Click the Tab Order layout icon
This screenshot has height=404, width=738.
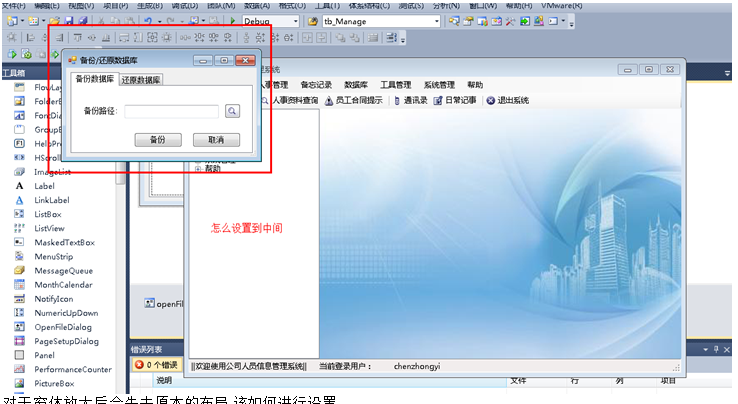tap(391, 38)
